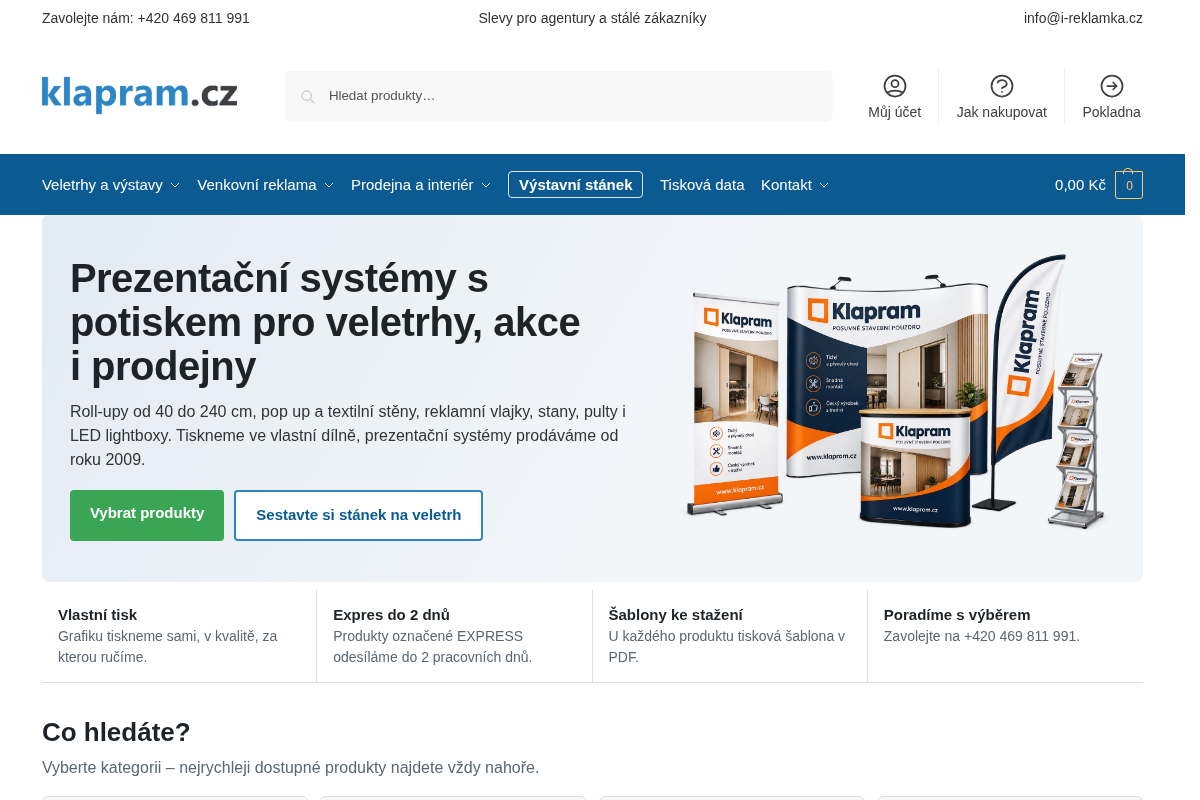Open the Výstavní stánek menu item
This screenshot has height=800, width=1200.
575,185
